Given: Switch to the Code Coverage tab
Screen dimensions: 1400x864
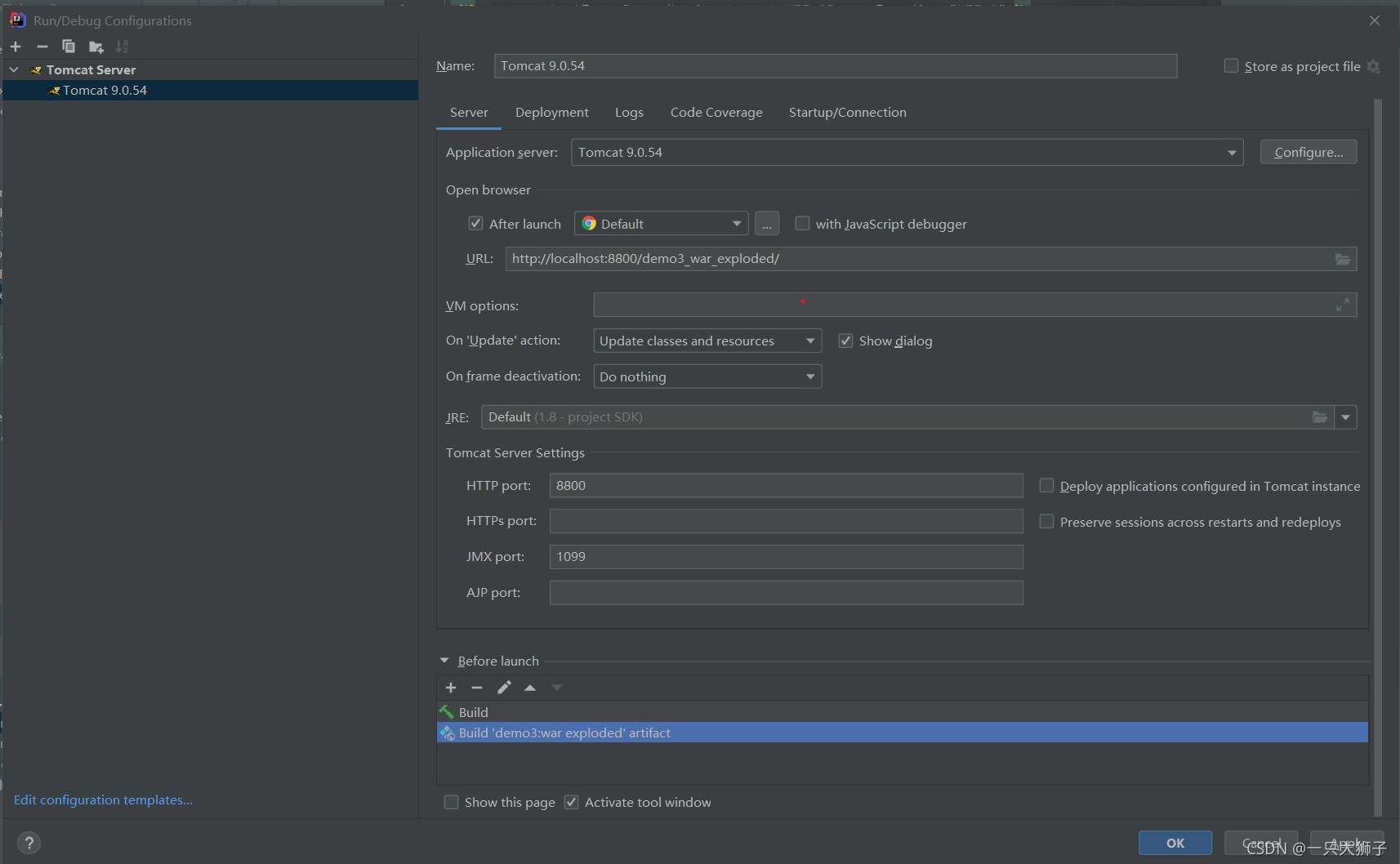Looking at the screenshot, I should tap(716, 113).
